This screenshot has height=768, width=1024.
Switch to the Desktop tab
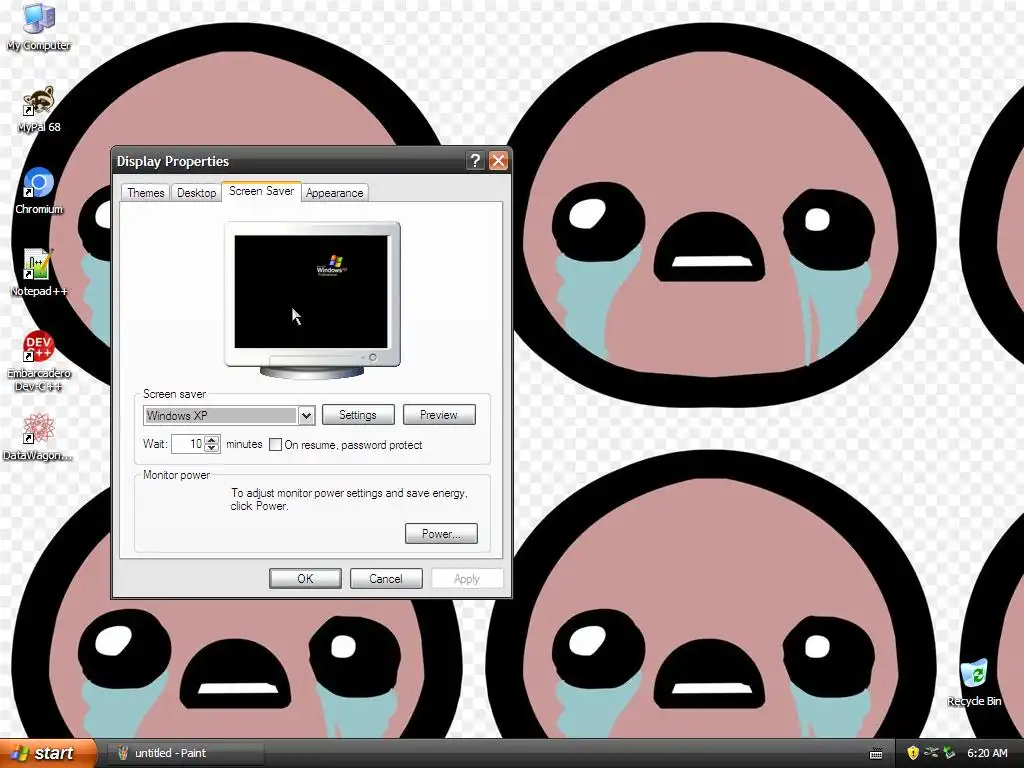tap(197, 193)
